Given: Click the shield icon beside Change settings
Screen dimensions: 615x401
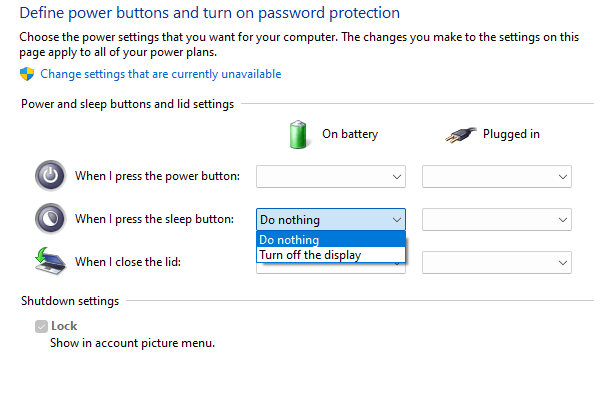Looking at the screenshot, I should pyautogui.click(x=27, y=74).
